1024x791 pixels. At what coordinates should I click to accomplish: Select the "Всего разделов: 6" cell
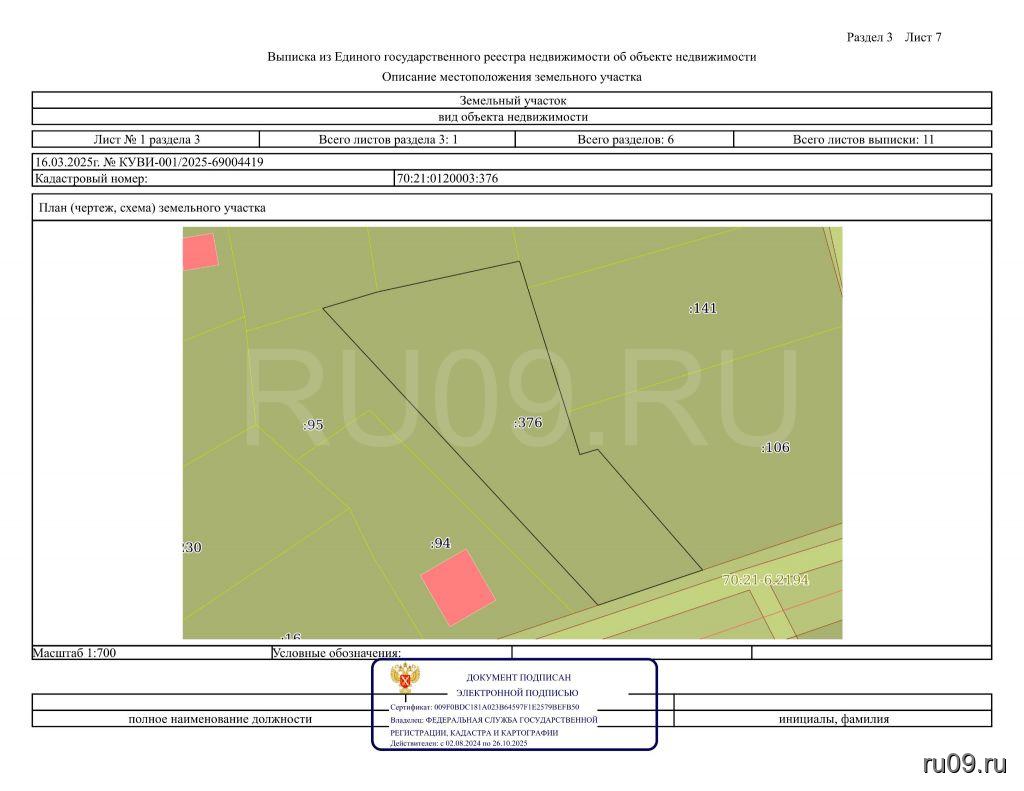(625, 140)
